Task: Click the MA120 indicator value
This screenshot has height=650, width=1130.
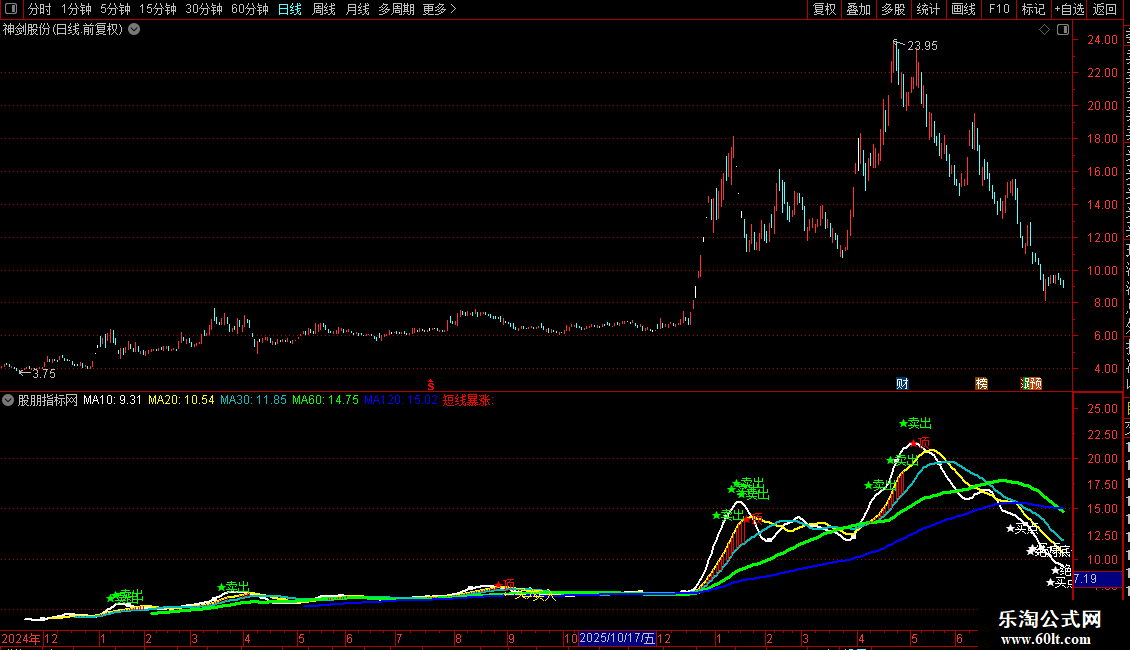Action: tap(401, 400)
